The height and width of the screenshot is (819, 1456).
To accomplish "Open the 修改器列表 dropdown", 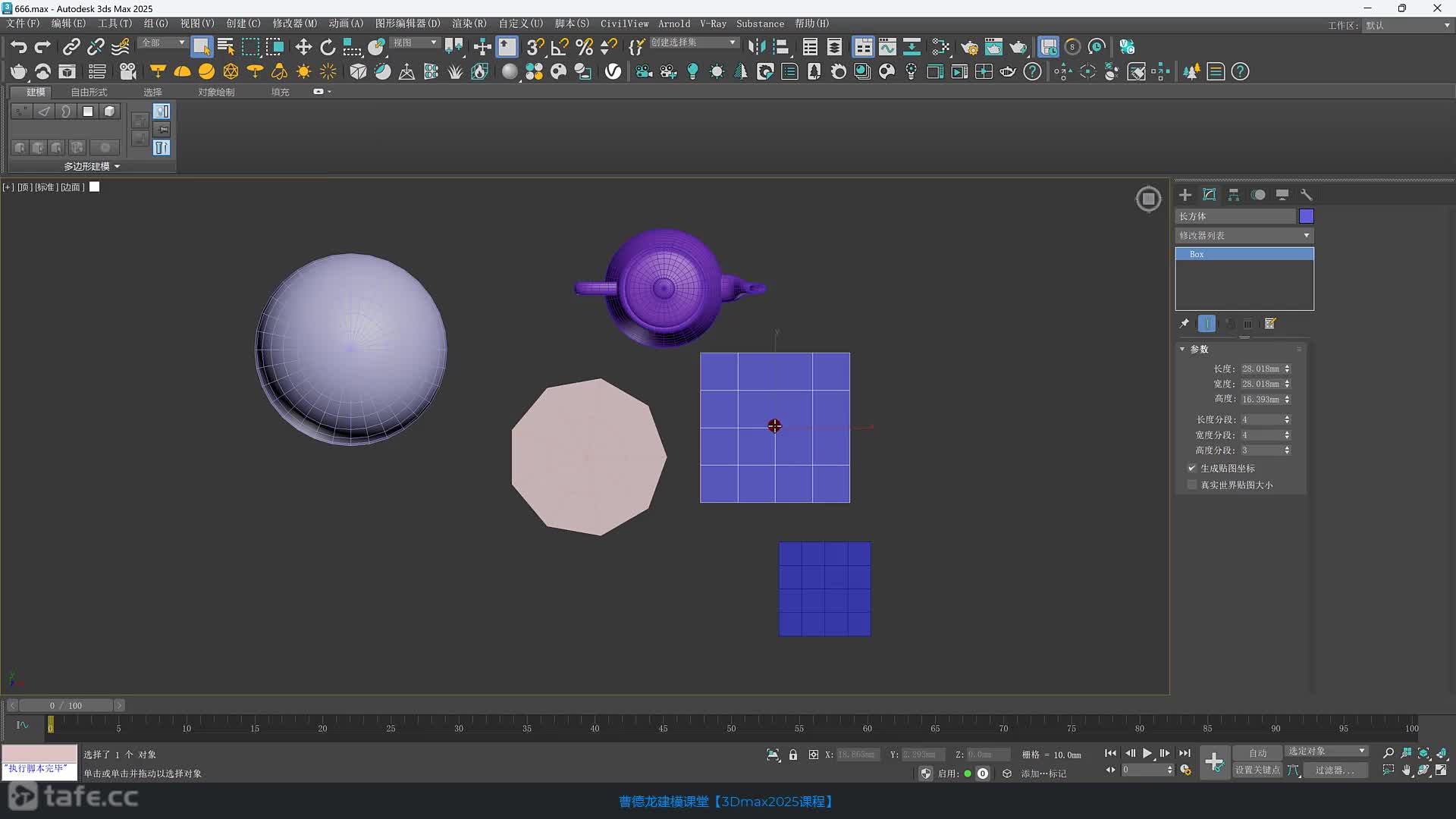I will (1244, 235).
